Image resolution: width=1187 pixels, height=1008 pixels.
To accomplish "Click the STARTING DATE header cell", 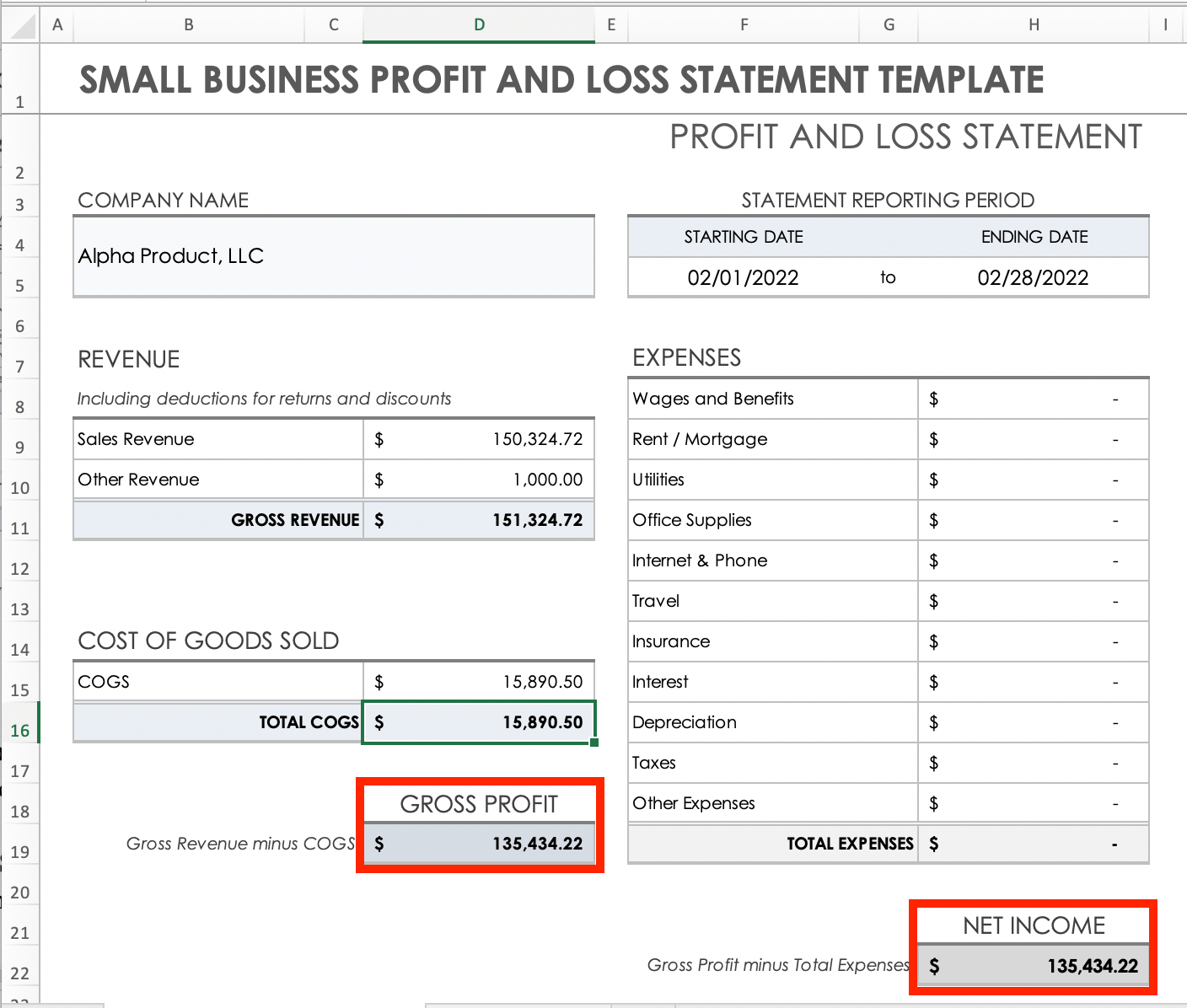I will click(x=744, y=237).
